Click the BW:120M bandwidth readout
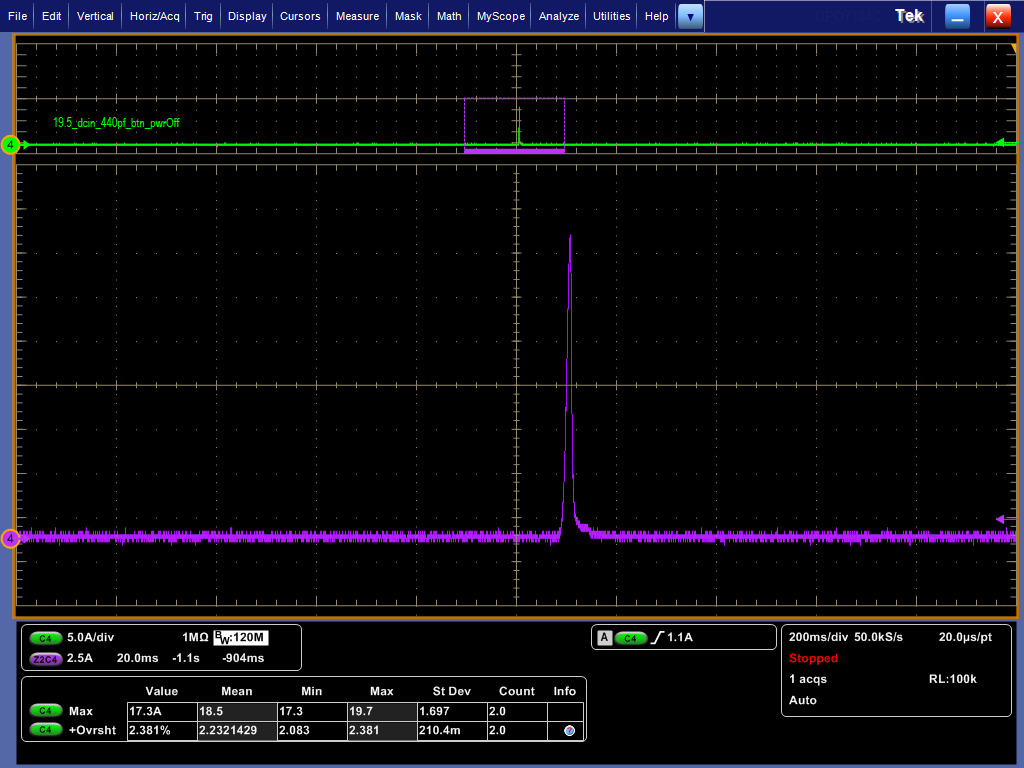The width and height of the screenshot is (1024, 768). [241, 637]
